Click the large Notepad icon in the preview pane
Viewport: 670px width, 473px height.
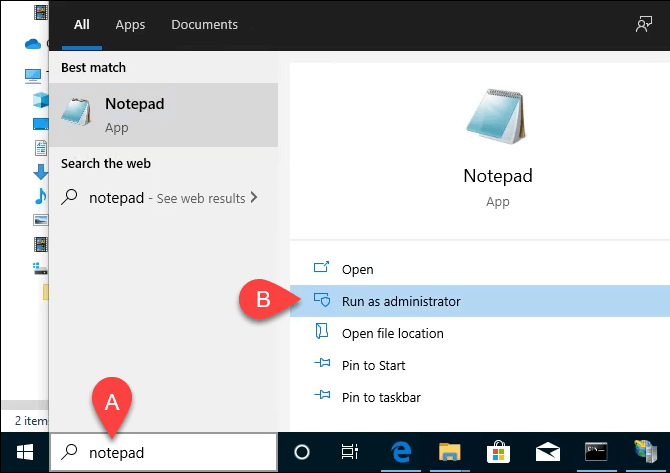498,116
